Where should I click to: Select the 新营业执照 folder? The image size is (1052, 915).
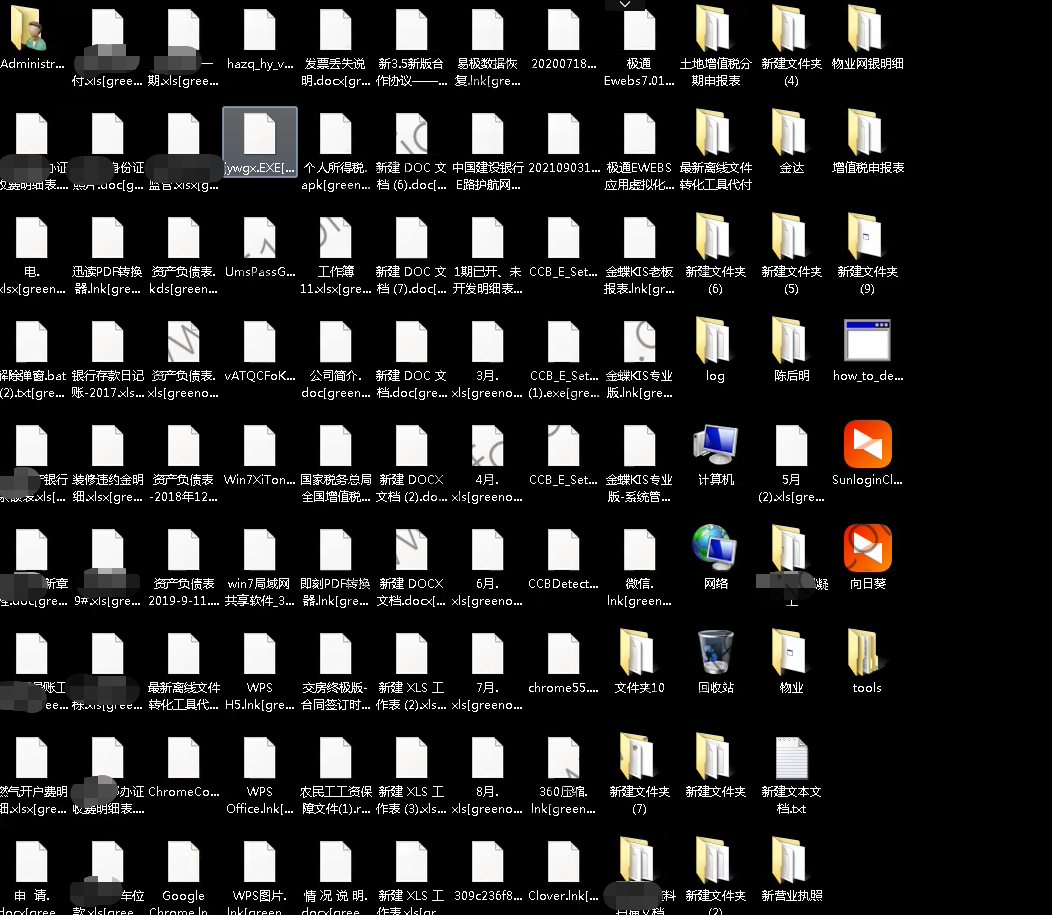[791, 862]
